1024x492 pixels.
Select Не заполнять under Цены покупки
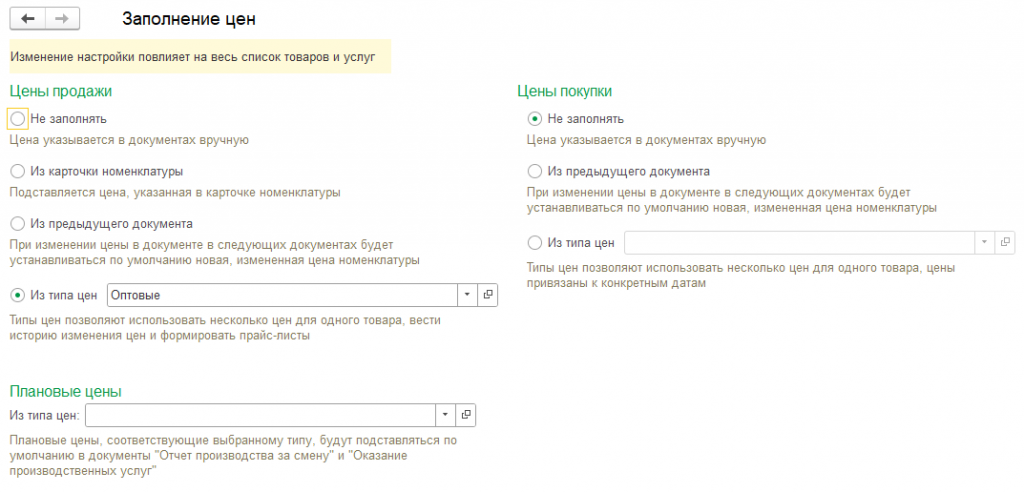(x=535, y=119)
